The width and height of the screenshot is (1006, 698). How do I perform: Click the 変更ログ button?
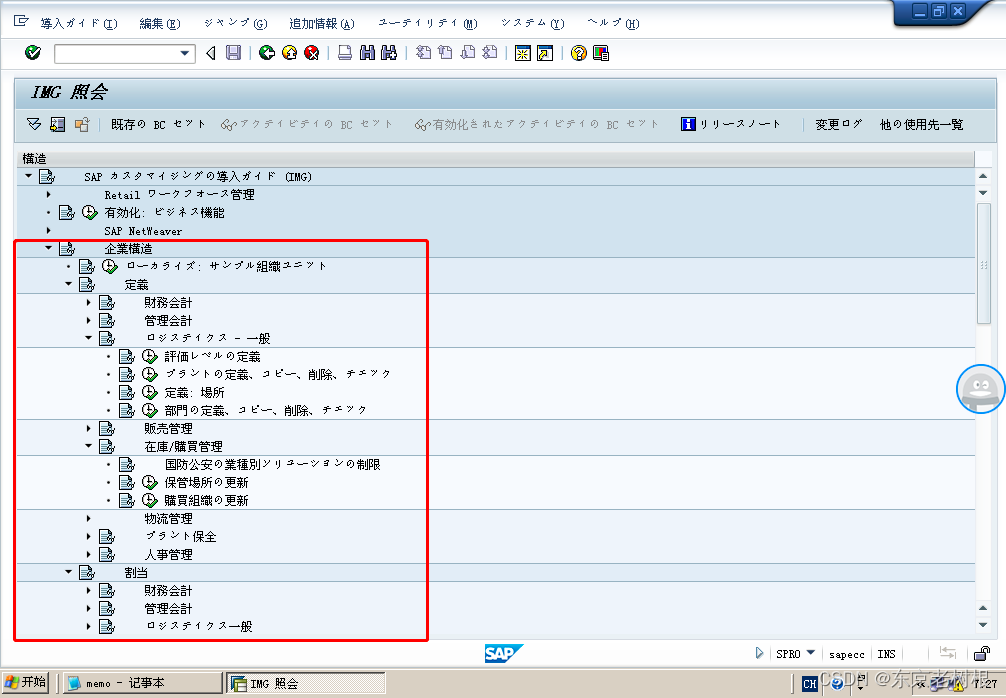839,124
